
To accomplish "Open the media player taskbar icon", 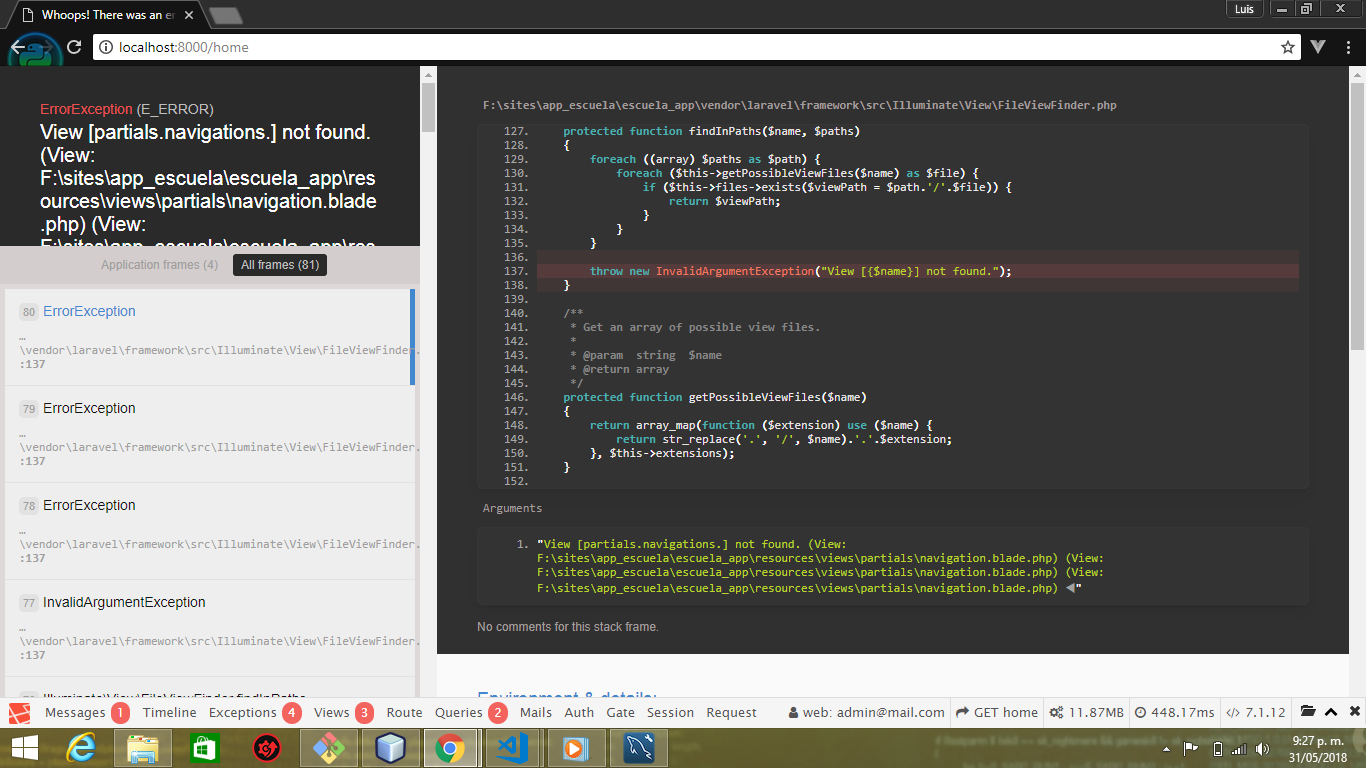I will [575, 748].
